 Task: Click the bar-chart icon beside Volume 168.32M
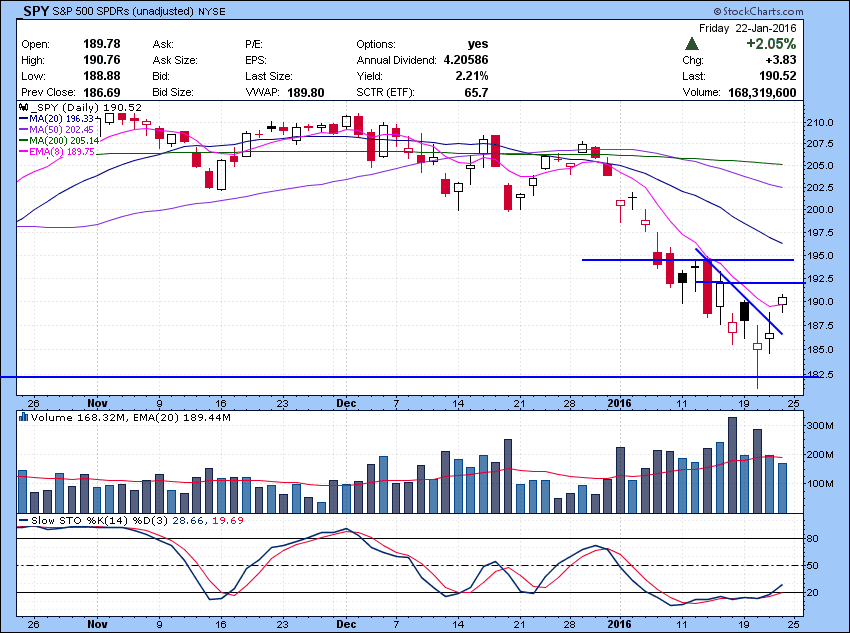coord(23,417)
